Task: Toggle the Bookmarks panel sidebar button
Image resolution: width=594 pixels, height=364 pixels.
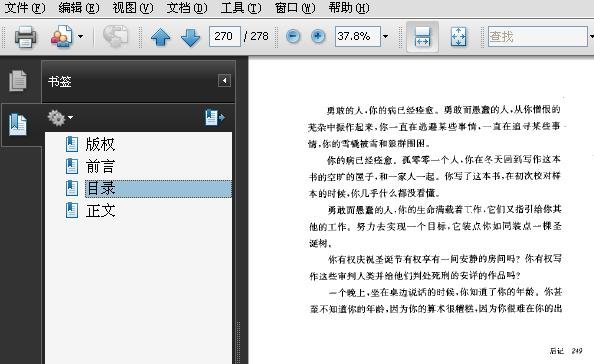Action: click(18, 124)
